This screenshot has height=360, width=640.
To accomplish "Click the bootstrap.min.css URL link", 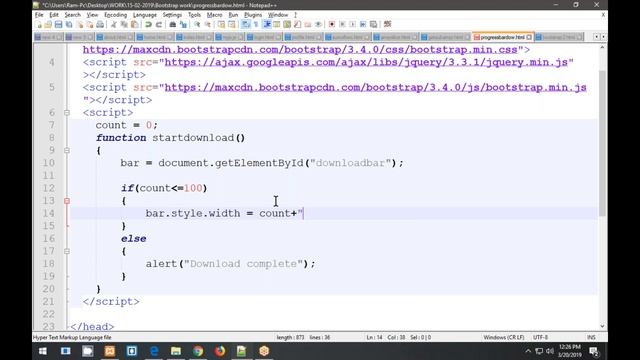I will [300, 50].
